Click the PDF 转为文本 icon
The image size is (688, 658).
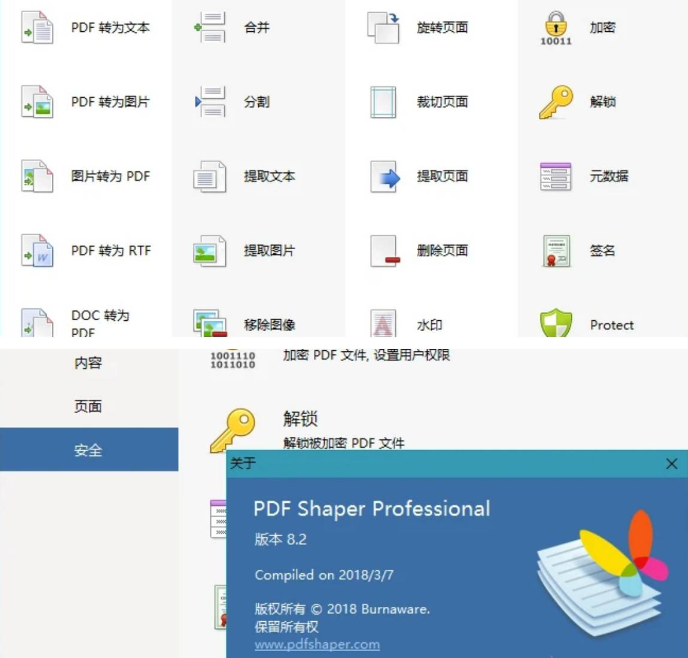click(x=37, y=28)
